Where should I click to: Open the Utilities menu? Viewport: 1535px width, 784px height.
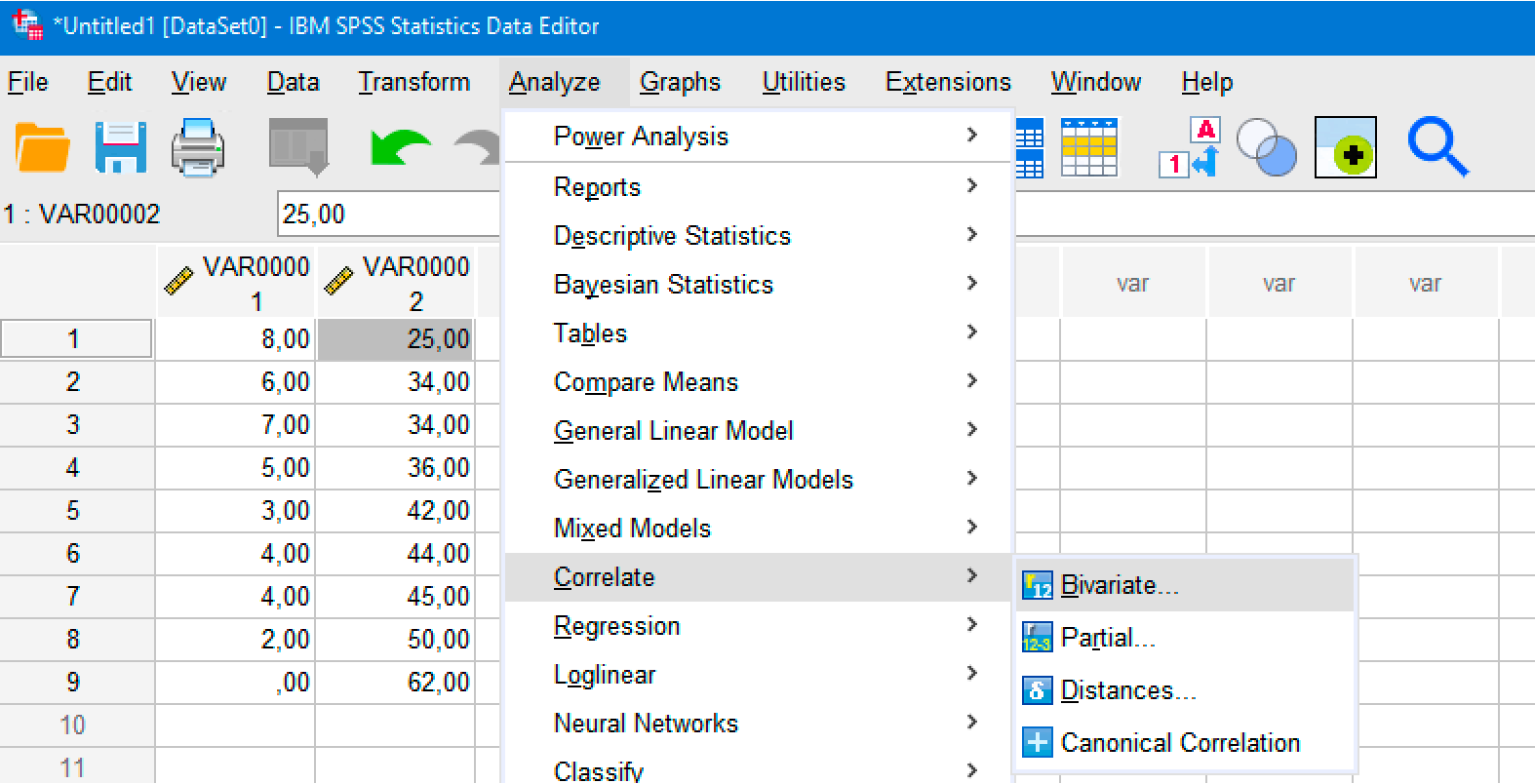(804, 82)
